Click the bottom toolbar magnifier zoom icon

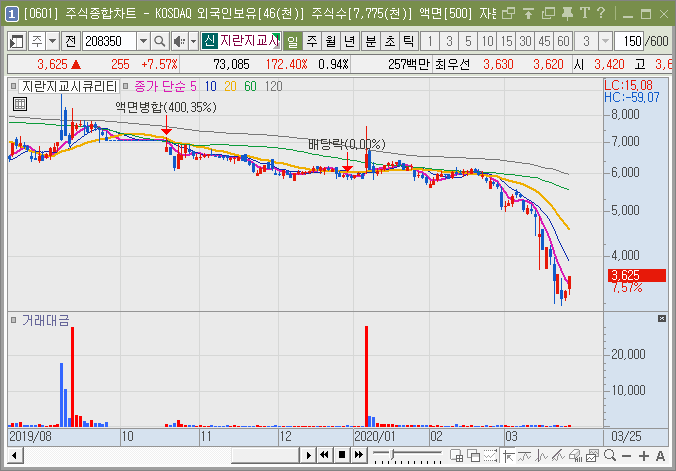click(610, 455)
